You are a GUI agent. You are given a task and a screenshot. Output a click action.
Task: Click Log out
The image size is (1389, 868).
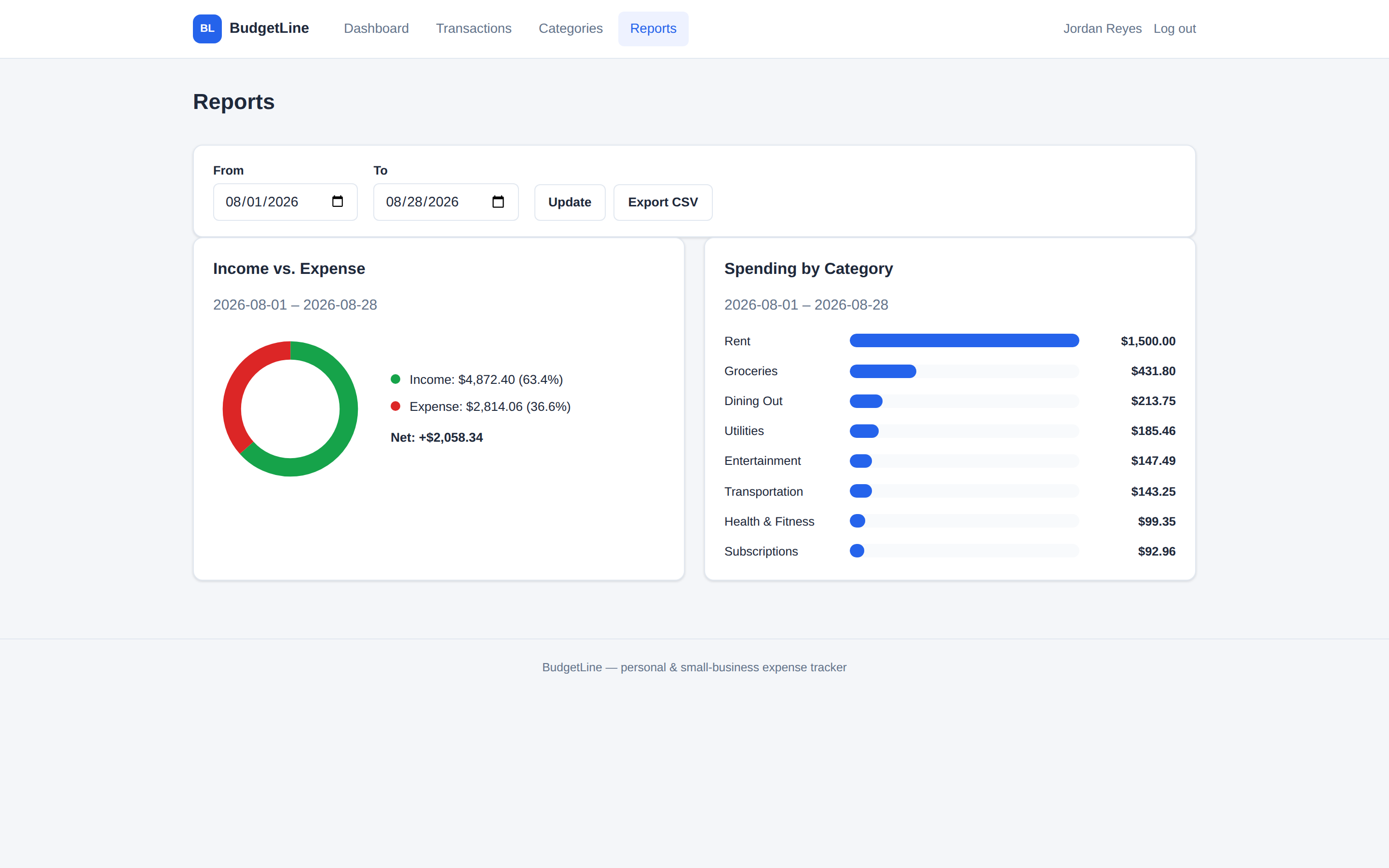coord(1174,29)
